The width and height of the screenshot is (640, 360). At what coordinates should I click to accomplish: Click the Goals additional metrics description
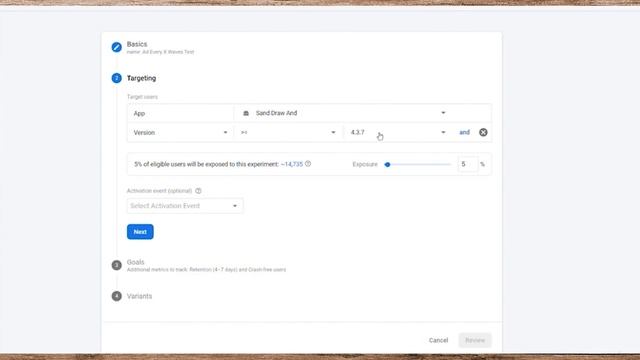[x=206, y=270]
